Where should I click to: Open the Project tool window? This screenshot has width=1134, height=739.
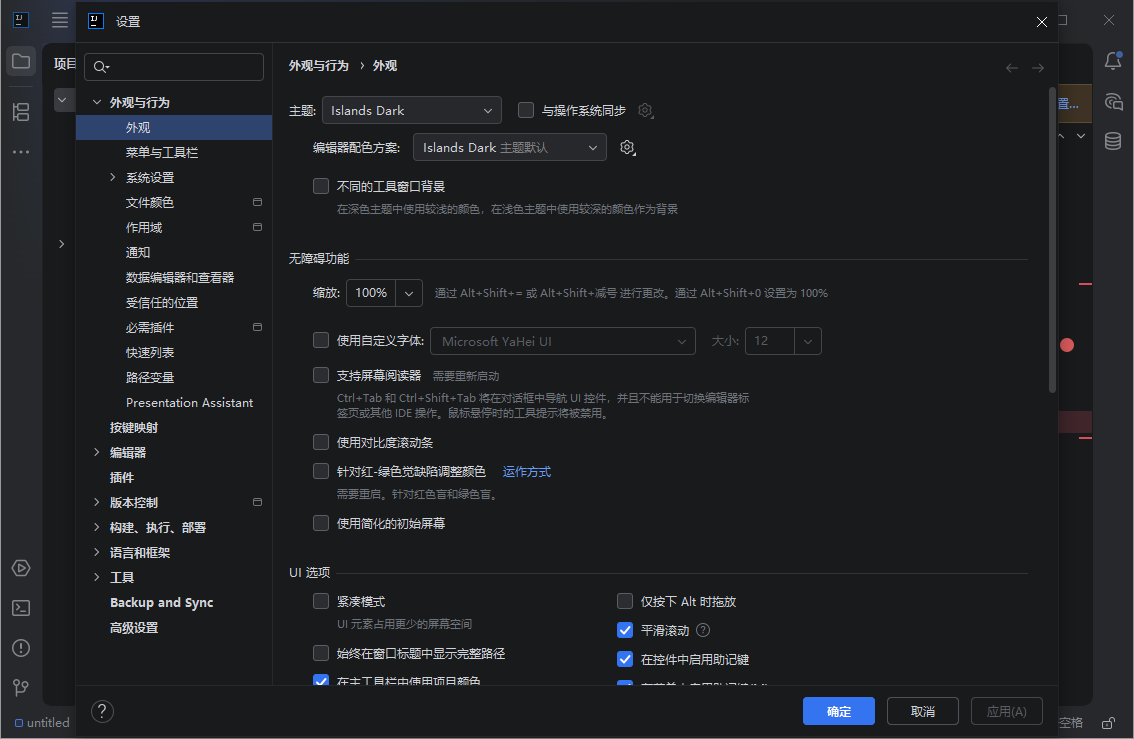coord(21,61)
